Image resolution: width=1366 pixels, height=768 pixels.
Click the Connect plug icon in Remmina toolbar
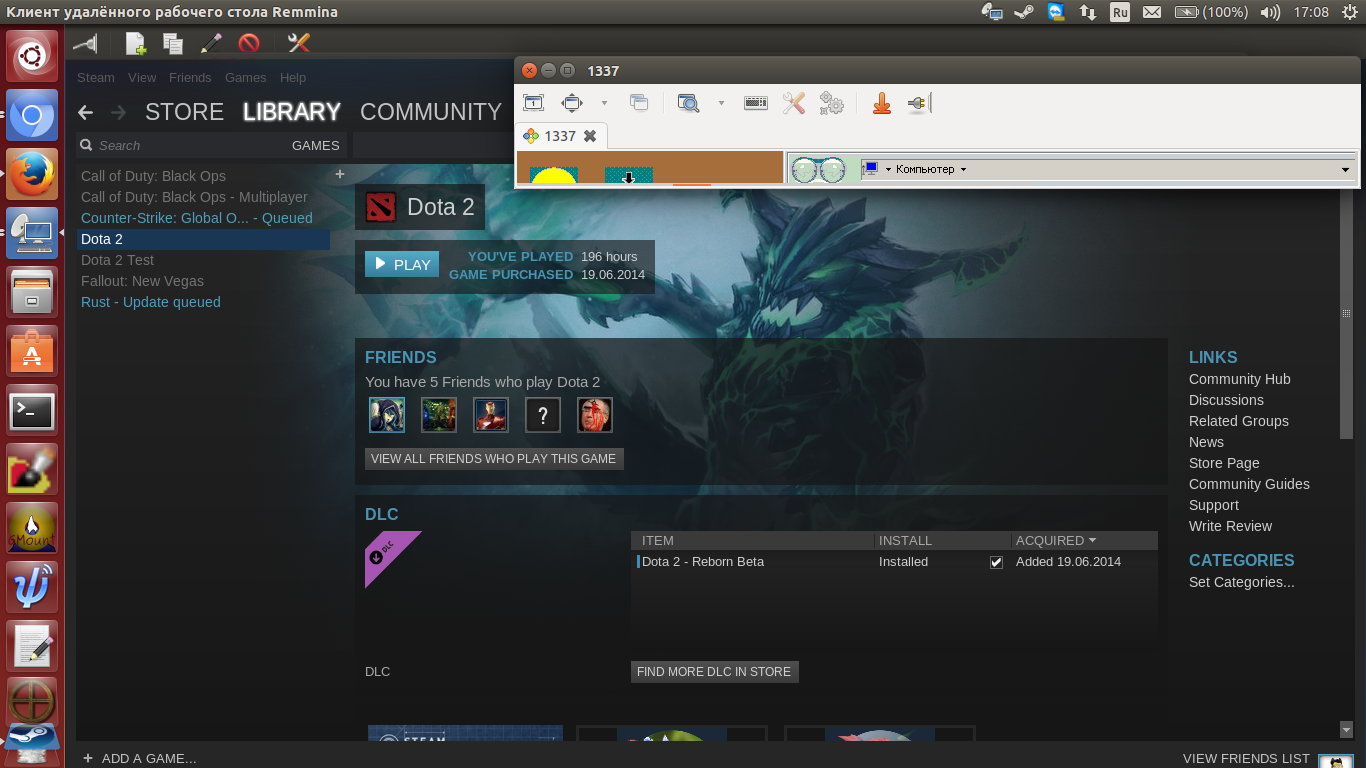point(86,43)
